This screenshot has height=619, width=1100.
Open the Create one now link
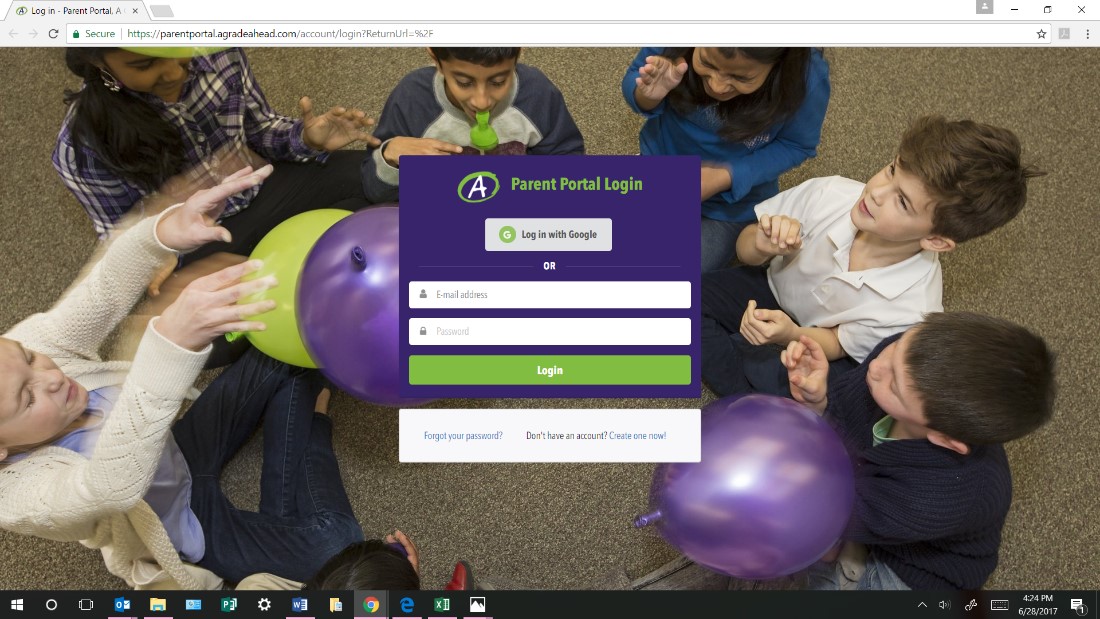click(x=638, y=436)
